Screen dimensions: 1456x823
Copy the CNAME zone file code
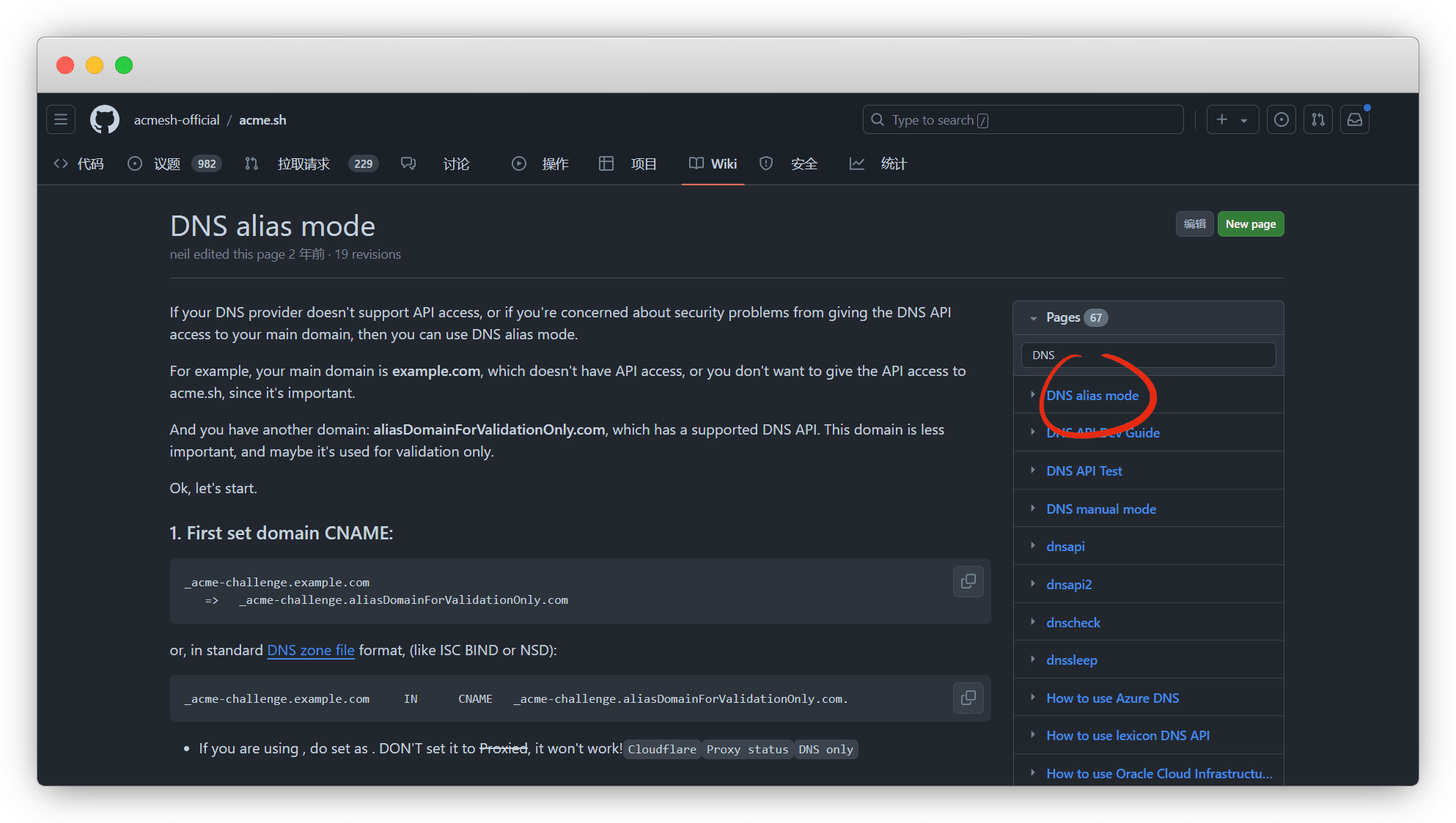pos(968,698)
